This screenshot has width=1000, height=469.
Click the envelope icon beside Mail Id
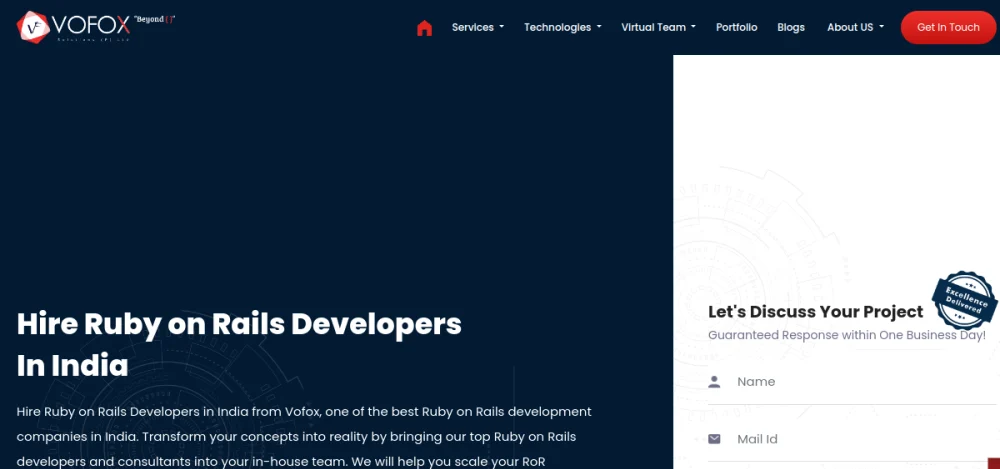(x=714, y=439)
